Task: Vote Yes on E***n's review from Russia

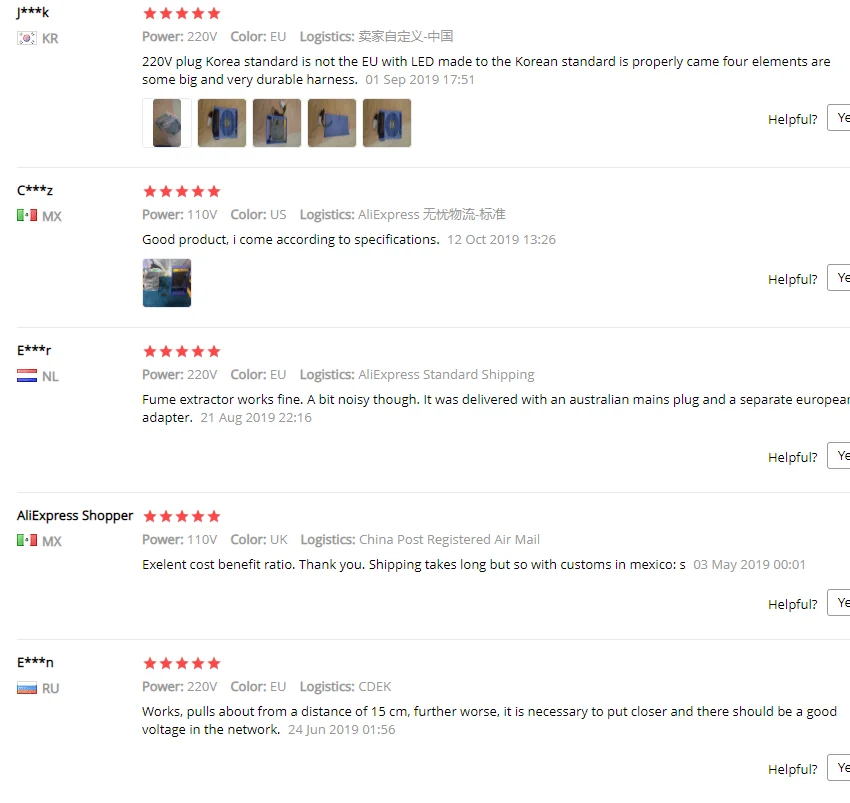Action: [x=839, y=768]
